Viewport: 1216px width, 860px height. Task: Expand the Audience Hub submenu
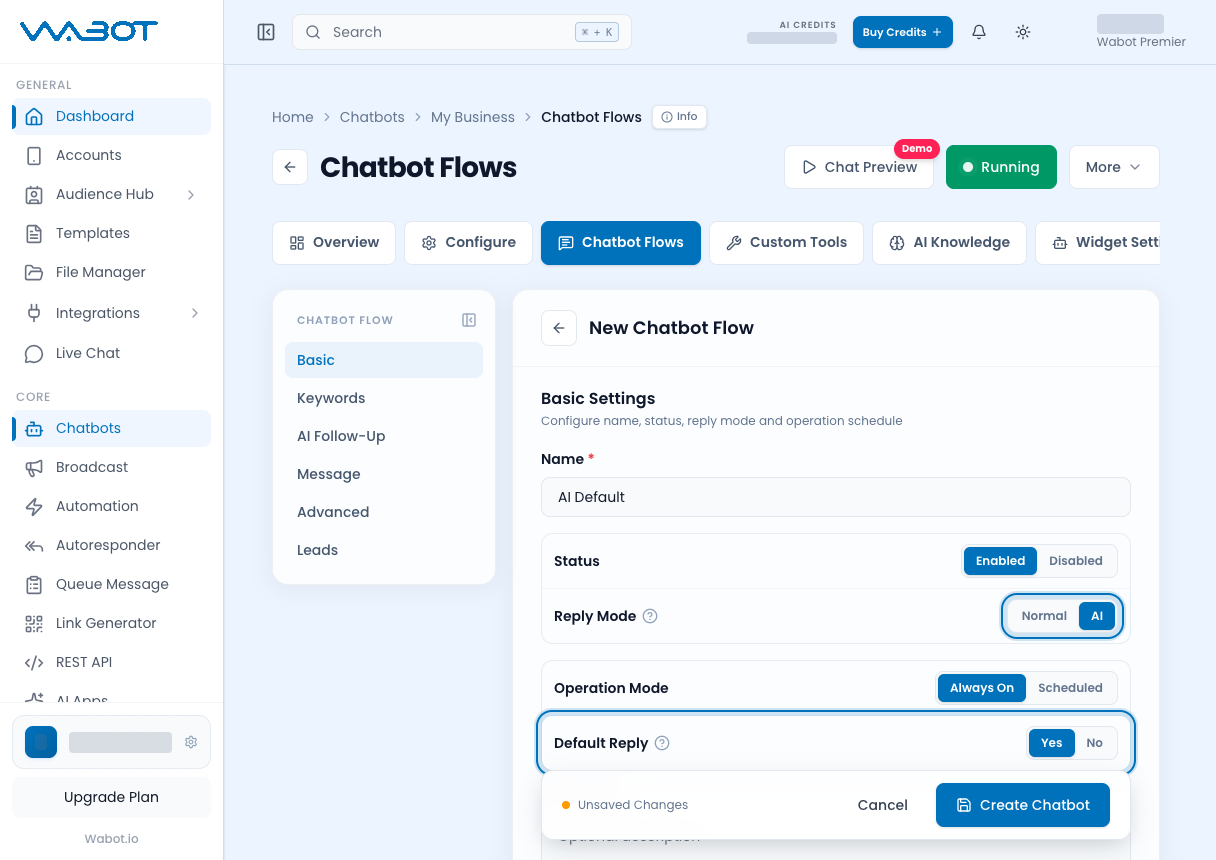191,194
